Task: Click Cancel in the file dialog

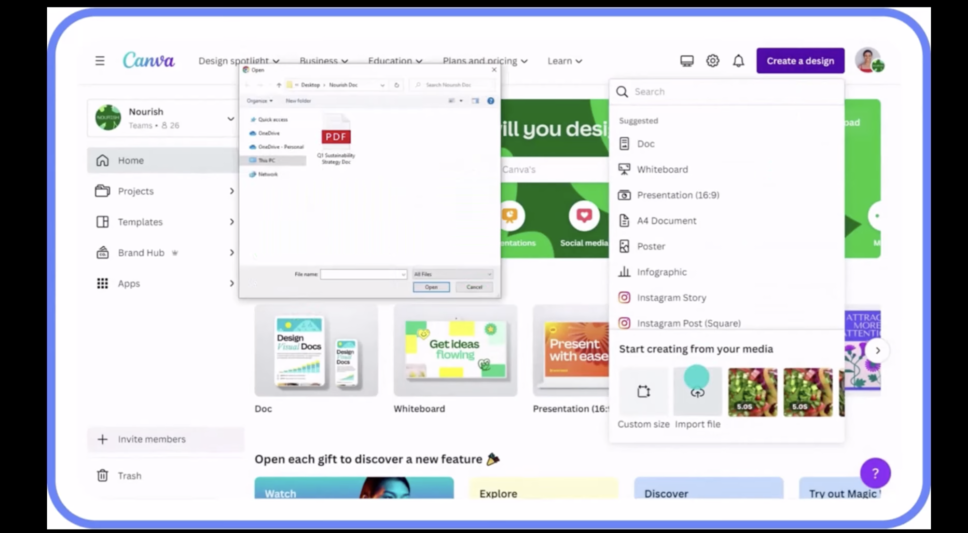Action: pos(474,287)
